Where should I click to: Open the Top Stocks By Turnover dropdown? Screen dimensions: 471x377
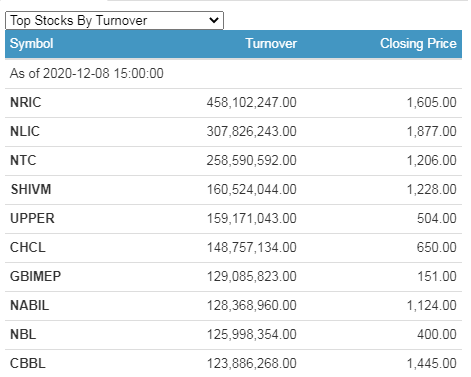pos(114,21)
